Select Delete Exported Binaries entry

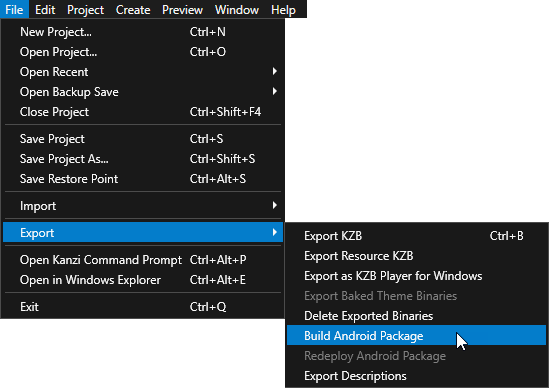[416, 316]
